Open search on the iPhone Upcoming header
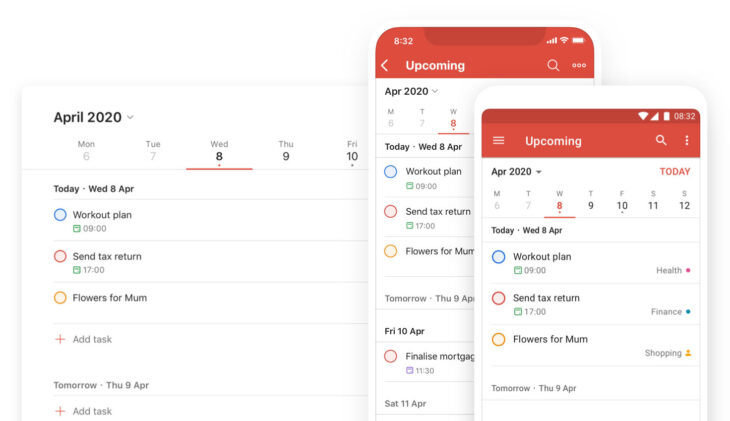This screenshot has height=421, width=730. pos(553,66)
